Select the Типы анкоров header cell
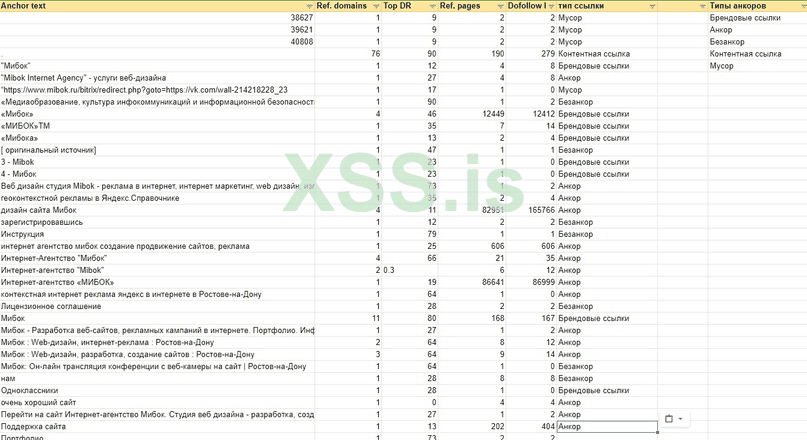This screenshot has width=807, height=440. coord(757,6)
